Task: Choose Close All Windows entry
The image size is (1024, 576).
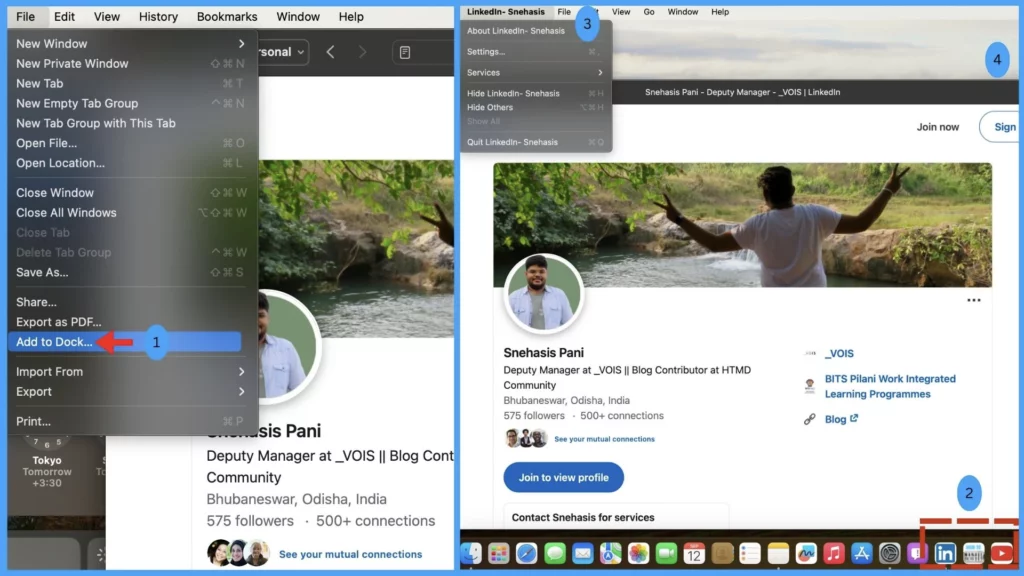Action: (x=129, y=213)
